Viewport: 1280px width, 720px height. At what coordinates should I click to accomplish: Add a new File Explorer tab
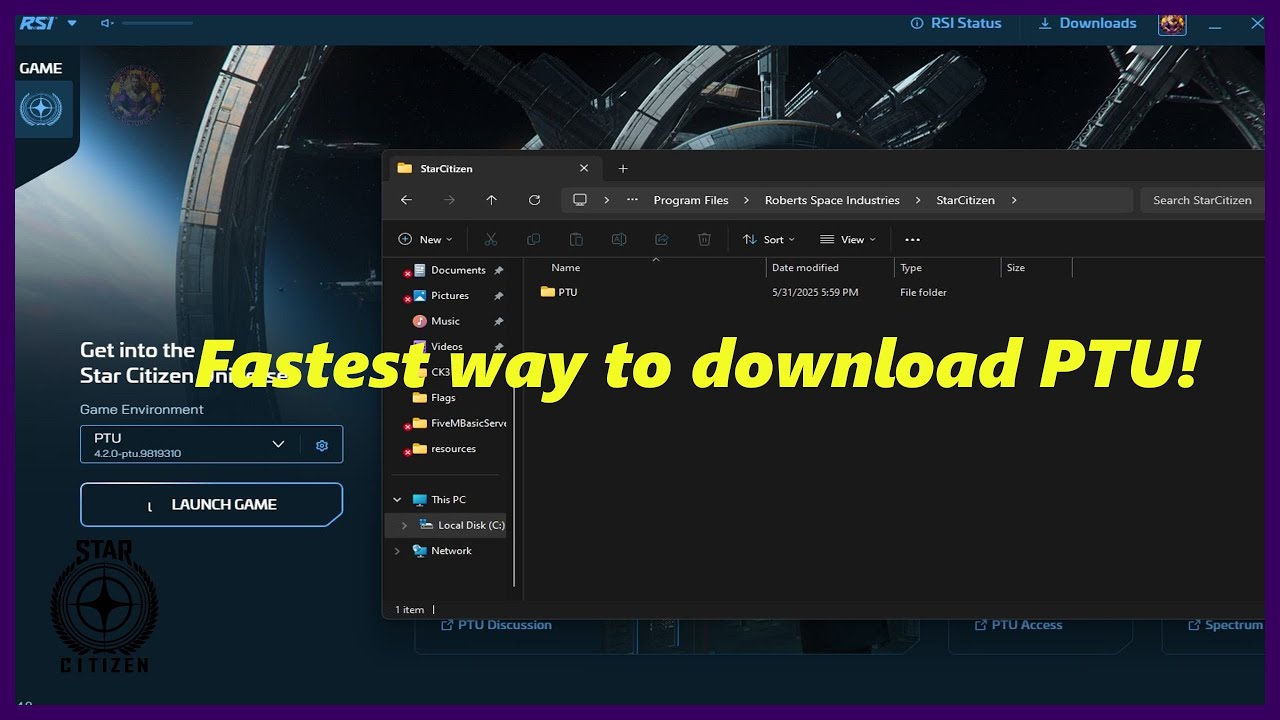(623, 168)
